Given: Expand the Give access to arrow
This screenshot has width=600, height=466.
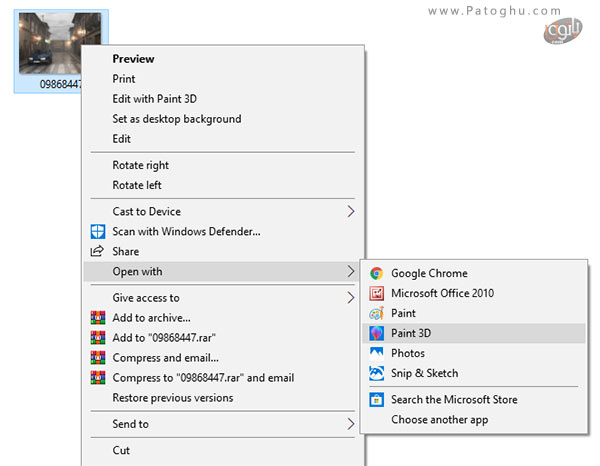Looking at the screenshot, I should pyautogui.click(x=351, y=298).
